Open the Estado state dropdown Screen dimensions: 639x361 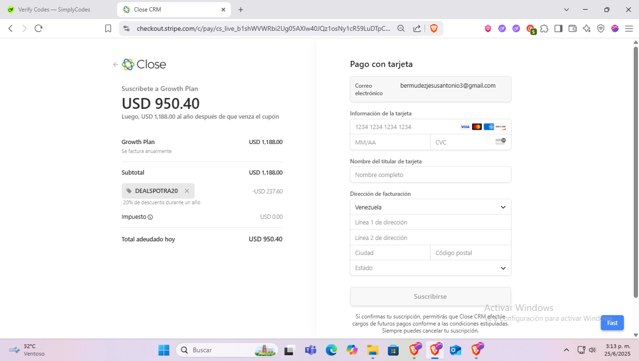(430, 268)
